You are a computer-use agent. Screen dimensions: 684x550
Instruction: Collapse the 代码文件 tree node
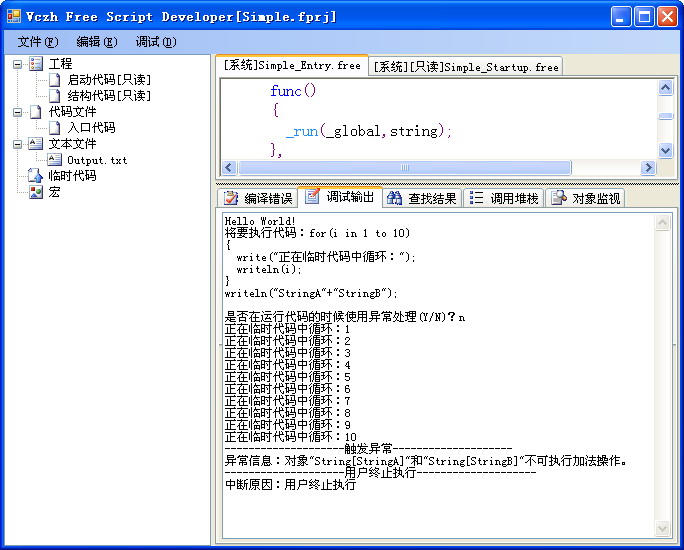point(17,113)
